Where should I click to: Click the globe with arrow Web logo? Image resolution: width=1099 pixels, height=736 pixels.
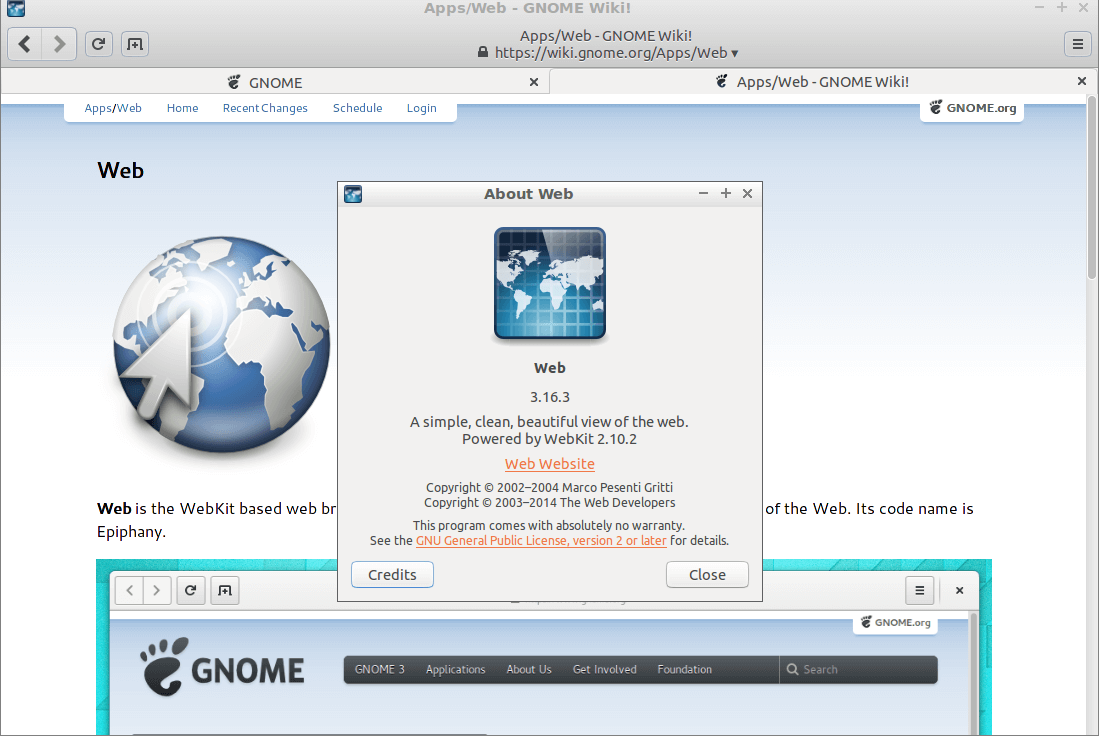[x=221, y=345]
